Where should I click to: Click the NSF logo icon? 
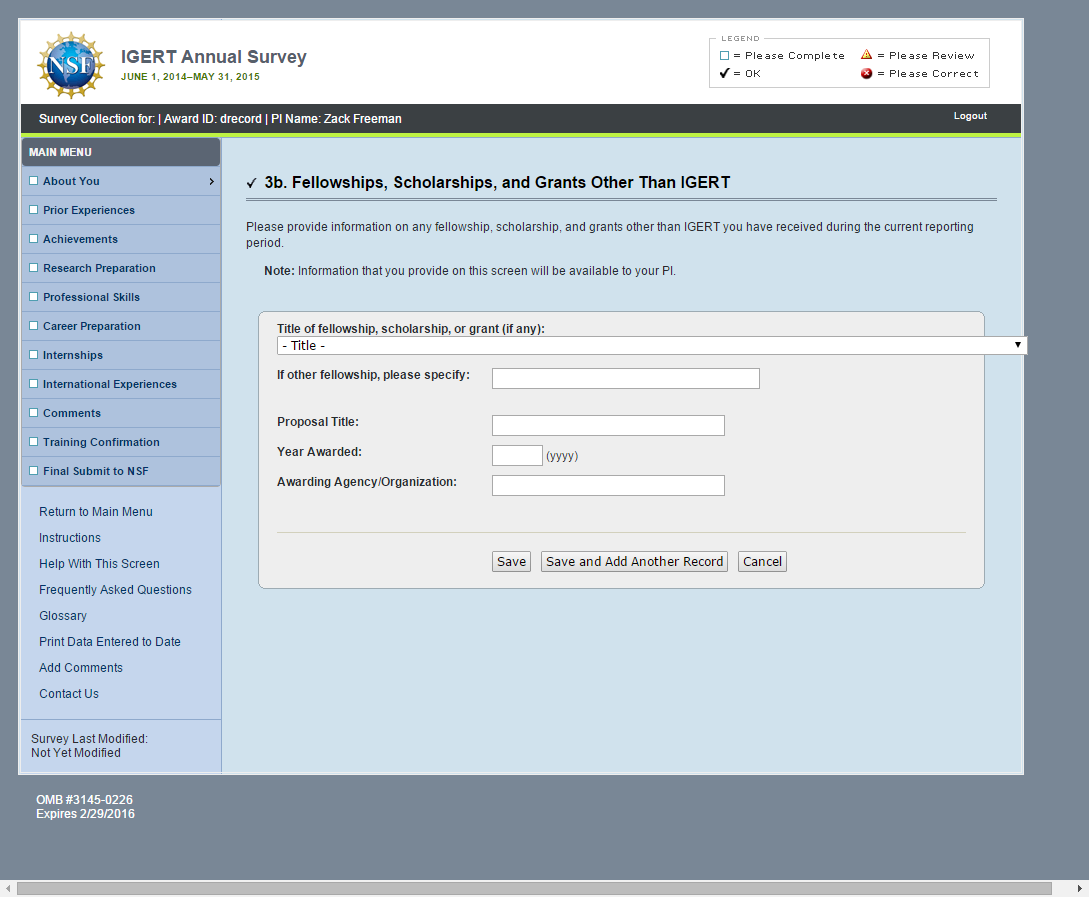tap(70, 65)
